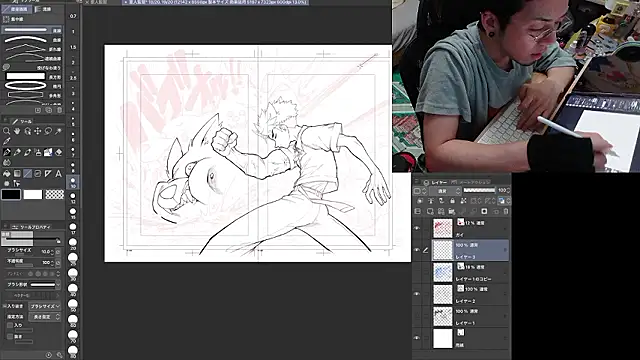Image resolution: width=640 pixels, height=360 pixels.
Task: Click the layer opacity slider
Action: [479, 191]
